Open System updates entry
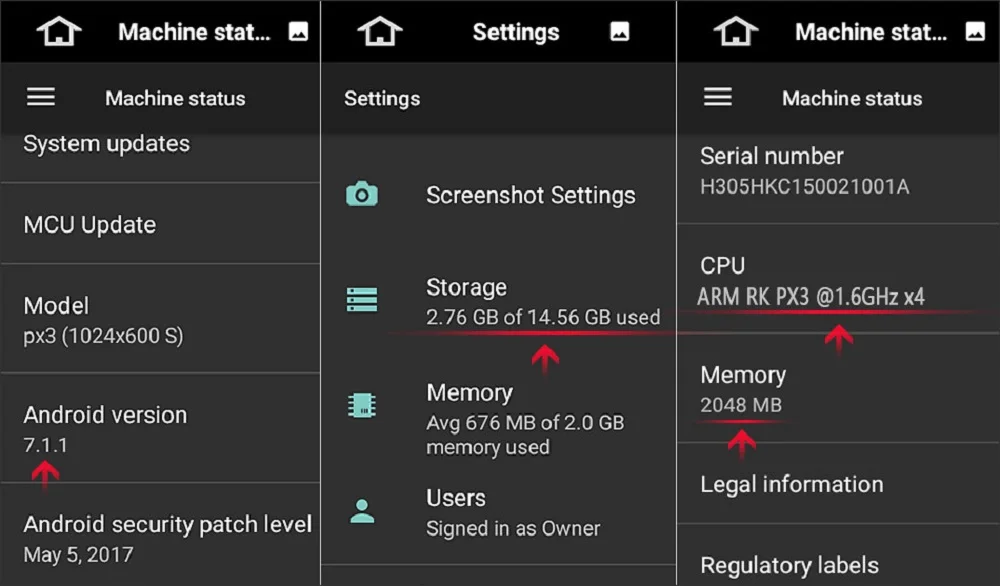Image resolution: width=1000 pixels, height=586 pixels. (x=107, y=145)
